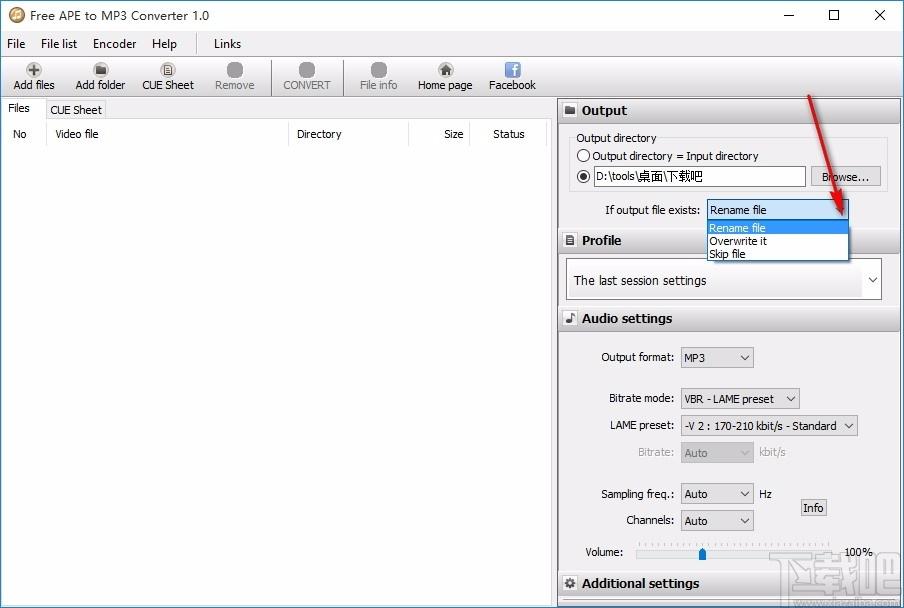This screenshot has width=904, height=608.
Task: Open the Bitrate mode dropdown
Action: 740,399
